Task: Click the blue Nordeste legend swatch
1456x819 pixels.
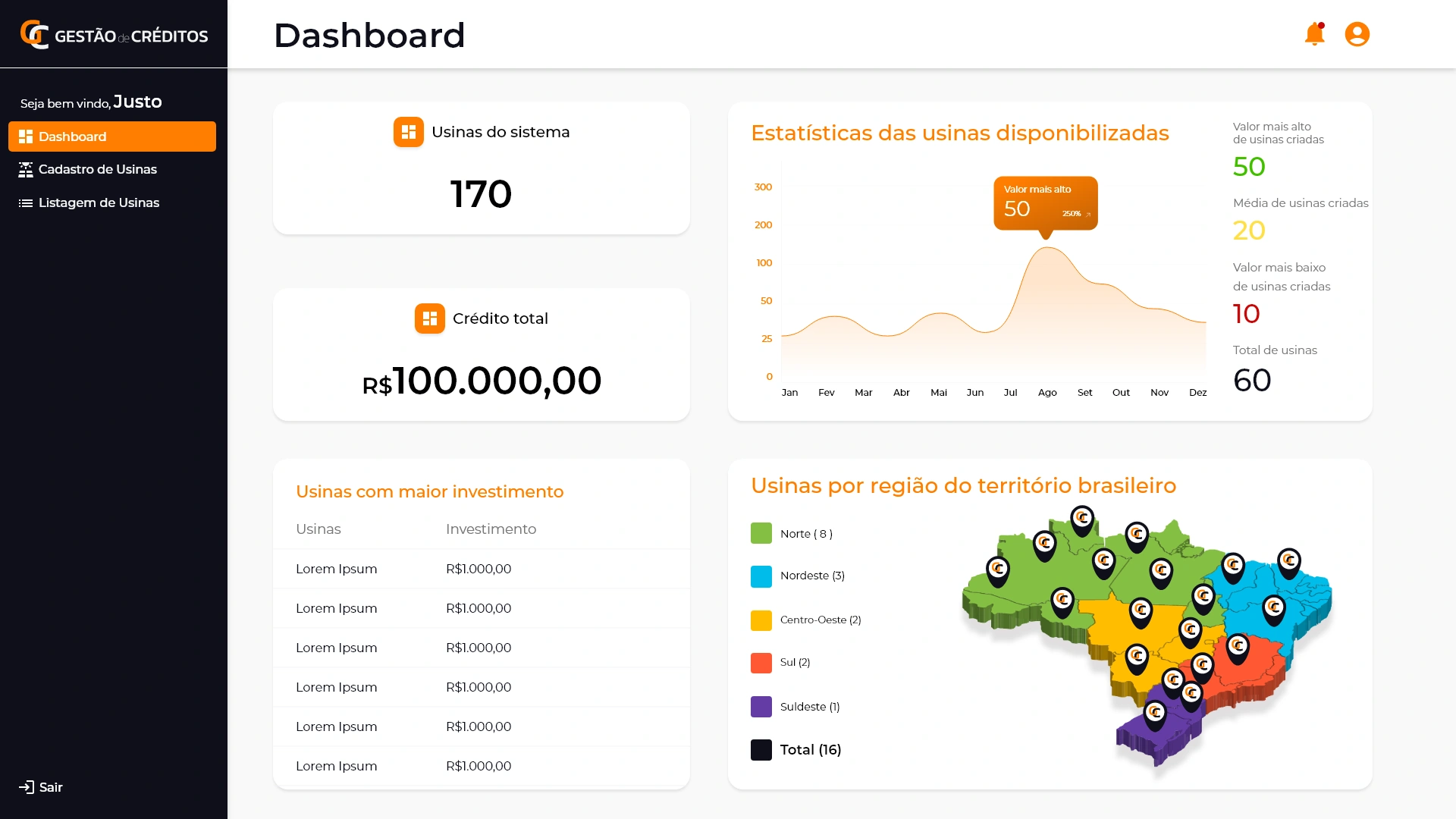Action: click(761, 576)
